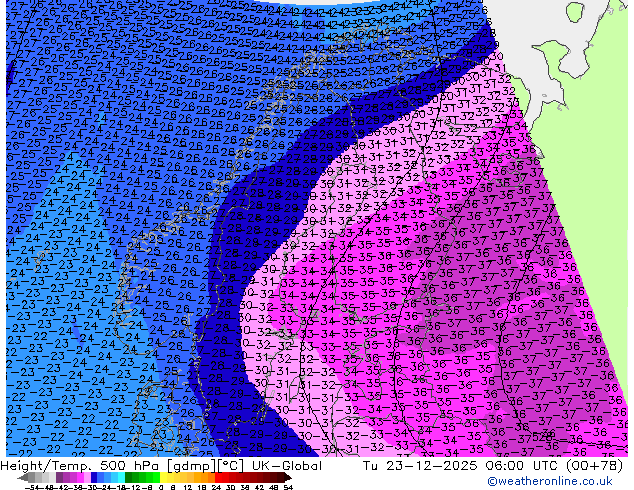Click the bright yellow legend swatch at 0

[163, 477]
